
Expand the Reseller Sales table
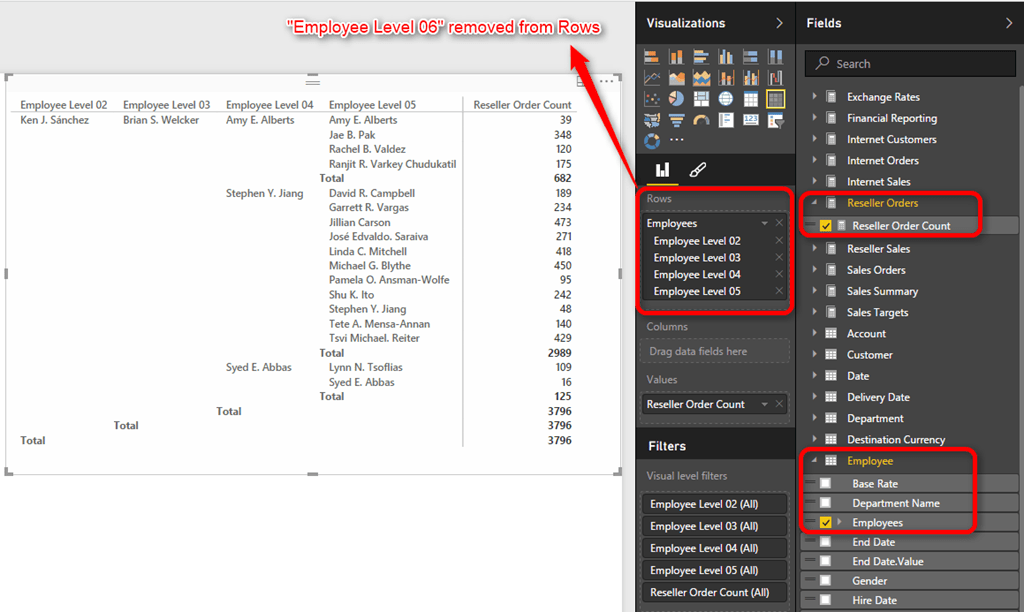click(813, 248)
